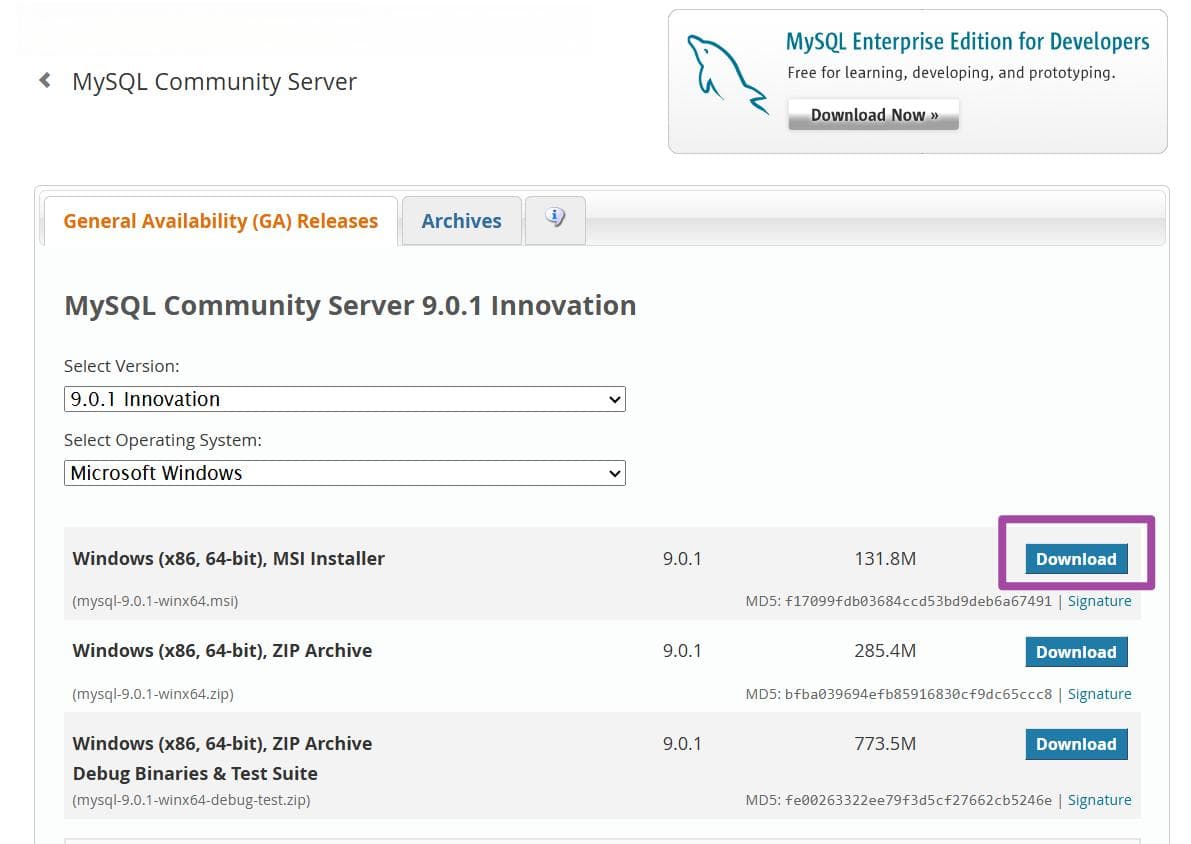This screenshot has height=844, width=1191.
Task: Click the Select Operating System: label
Action: click(163, 440)
